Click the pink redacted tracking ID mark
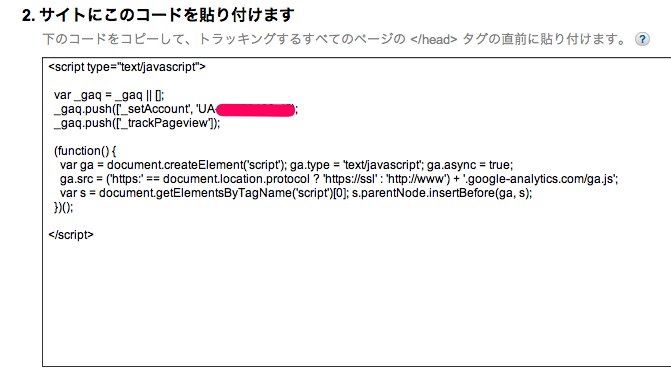 point(255,110)
